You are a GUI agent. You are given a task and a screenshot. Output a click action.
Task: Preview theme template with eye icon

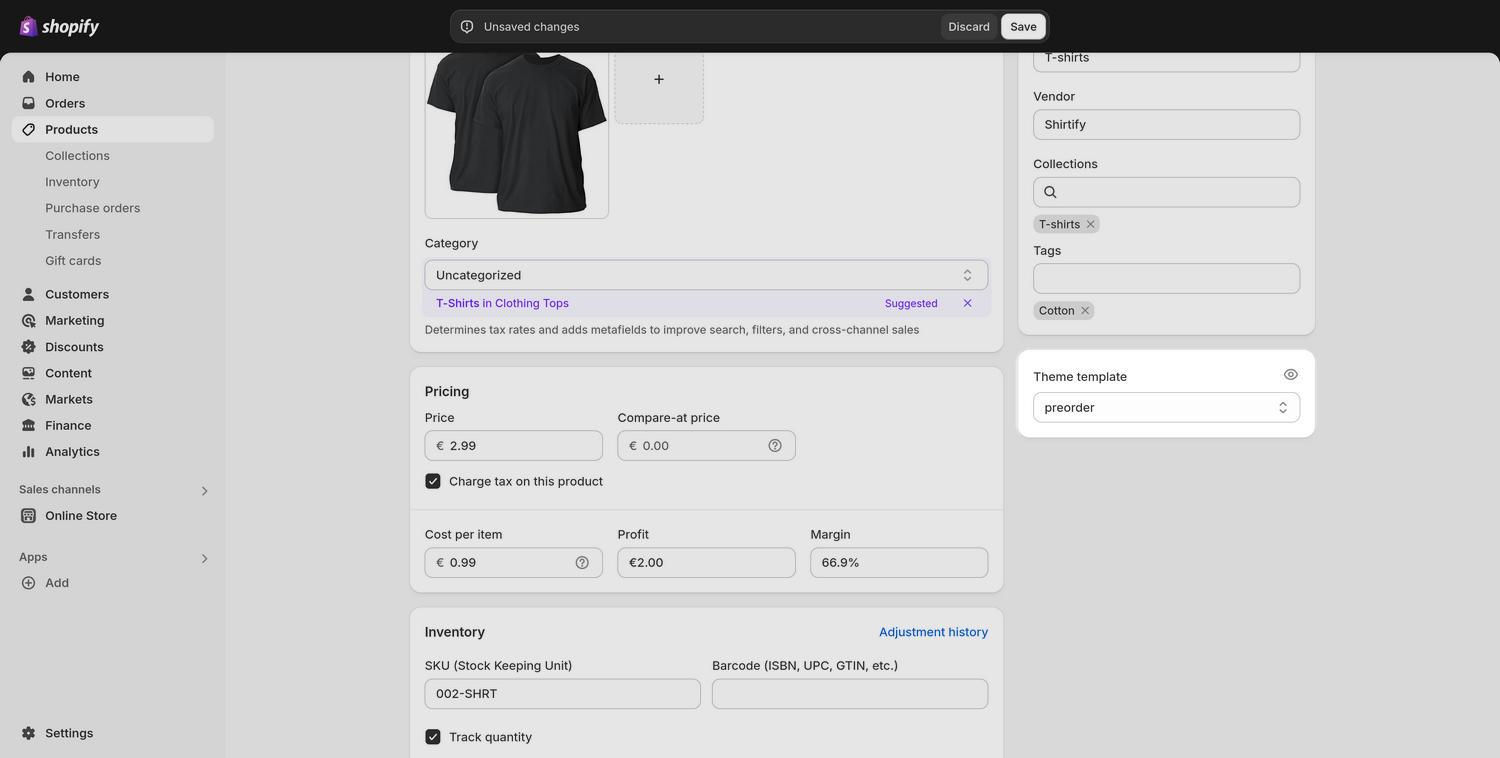(x=1291, y=375)
